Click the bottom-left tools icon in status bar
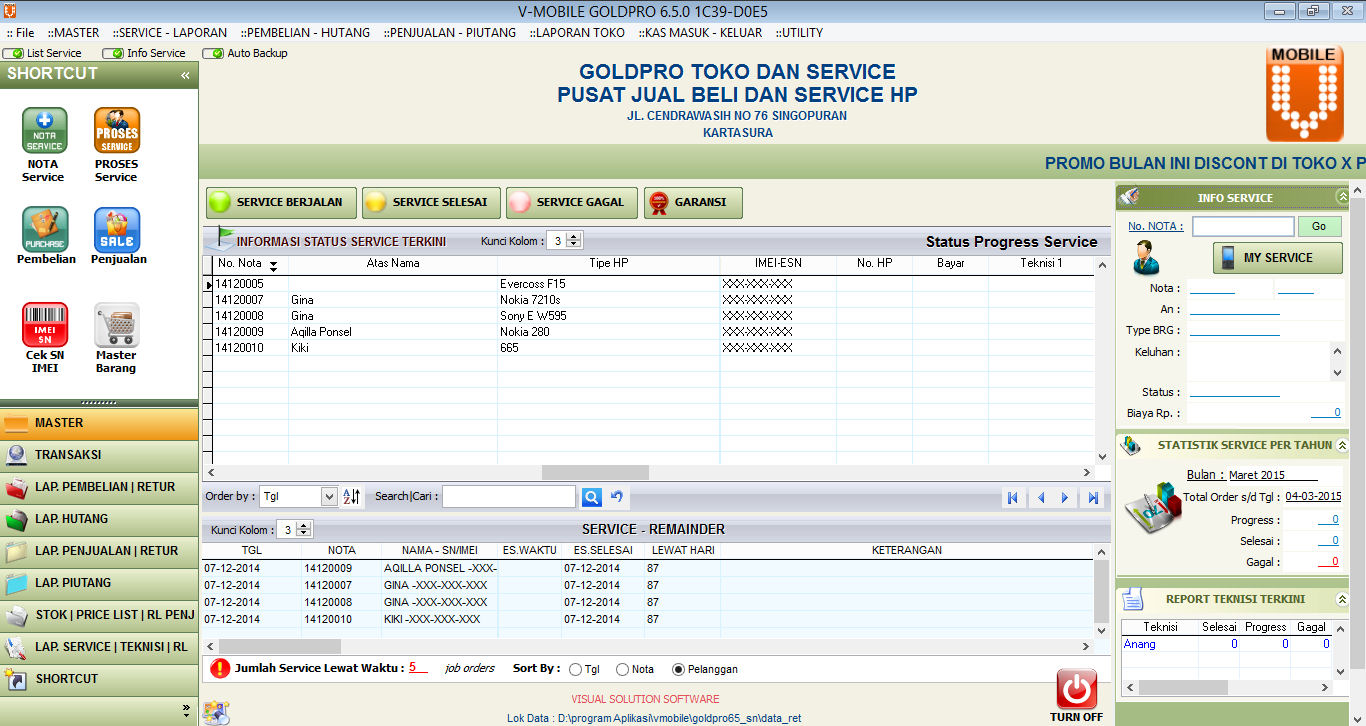The width and height of the screenshot is (1366, 726). [x=216, y=712]
